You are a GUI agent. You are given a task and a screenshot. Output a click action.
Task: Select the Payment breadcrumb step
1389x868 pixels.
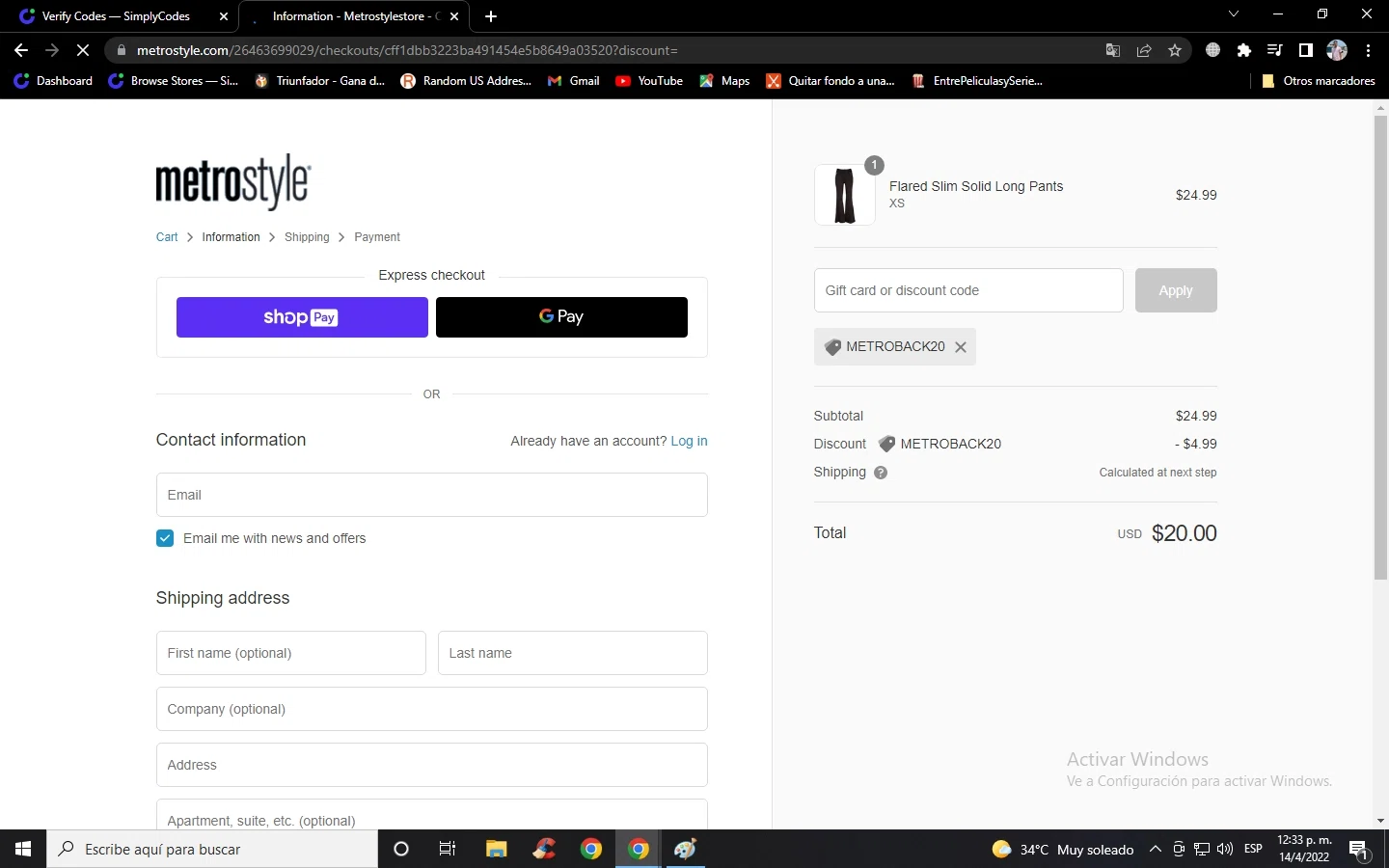377,237
